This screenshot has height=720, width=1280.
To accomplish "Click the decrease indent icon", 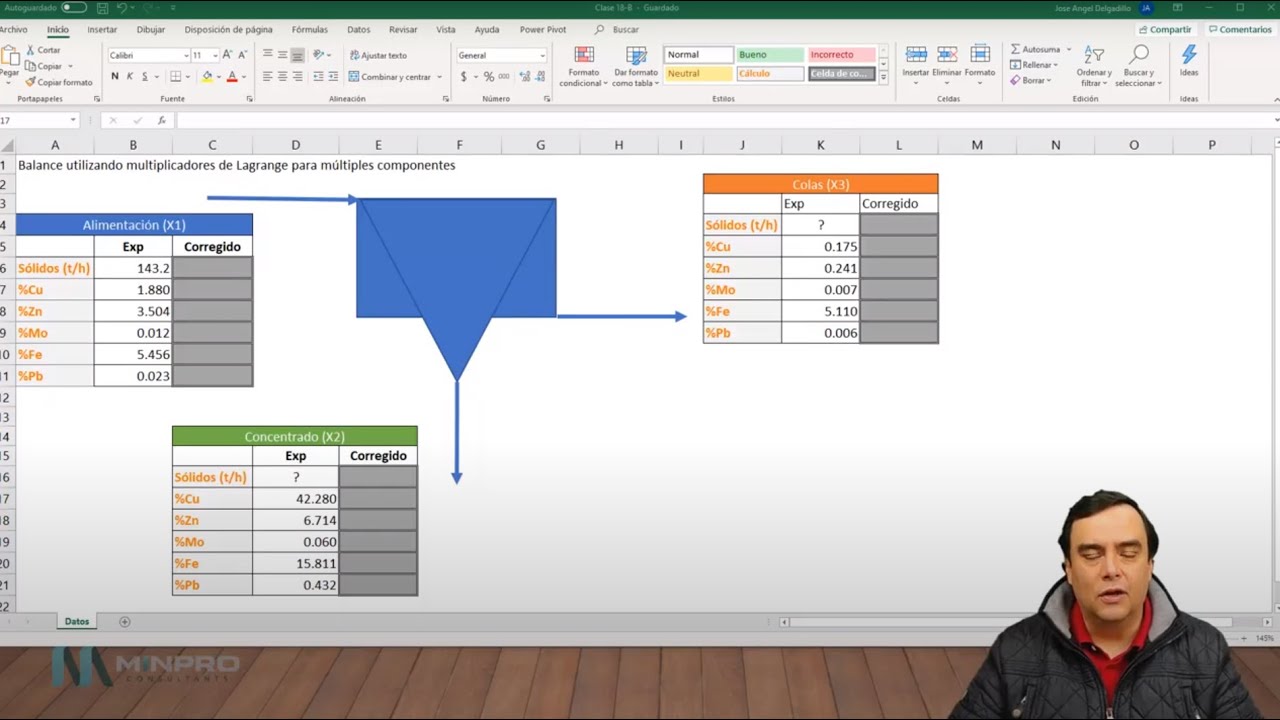I will pyautogui.click(x=318, y=77).
